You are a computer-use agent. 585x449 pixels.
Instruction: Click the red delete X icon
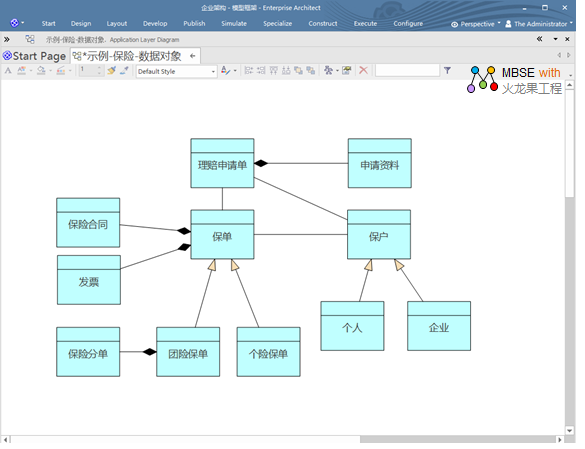(x=363, y=71)
